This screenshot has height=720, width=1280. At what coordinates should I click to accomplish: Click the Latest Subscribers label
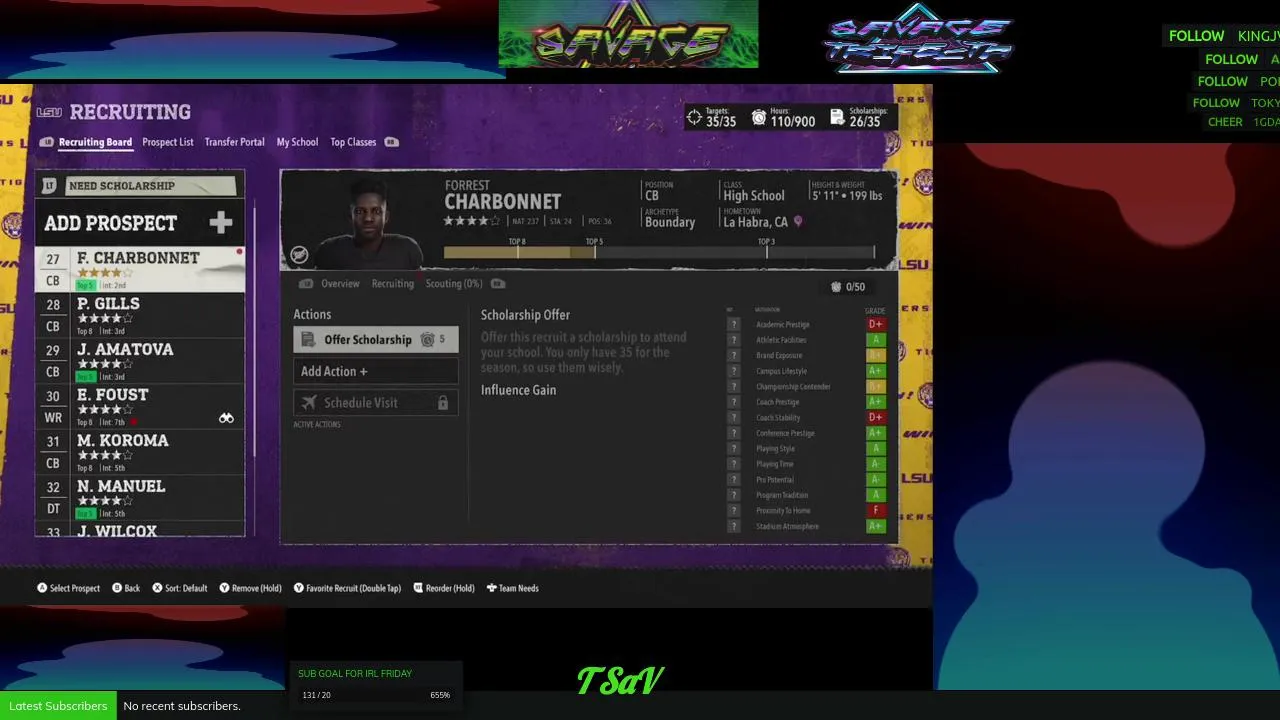(x=58, y=706)
